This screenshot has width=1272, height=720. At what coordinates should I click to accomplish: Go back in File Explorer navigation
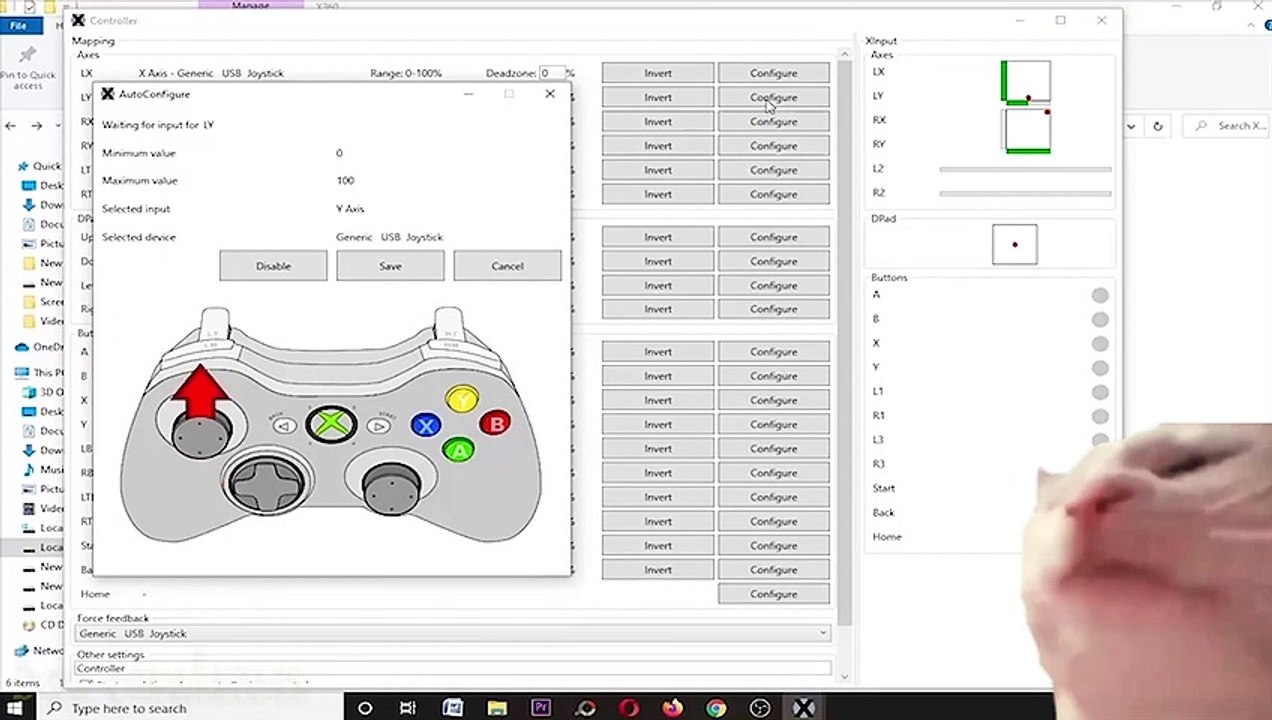(x=11, y=126)
